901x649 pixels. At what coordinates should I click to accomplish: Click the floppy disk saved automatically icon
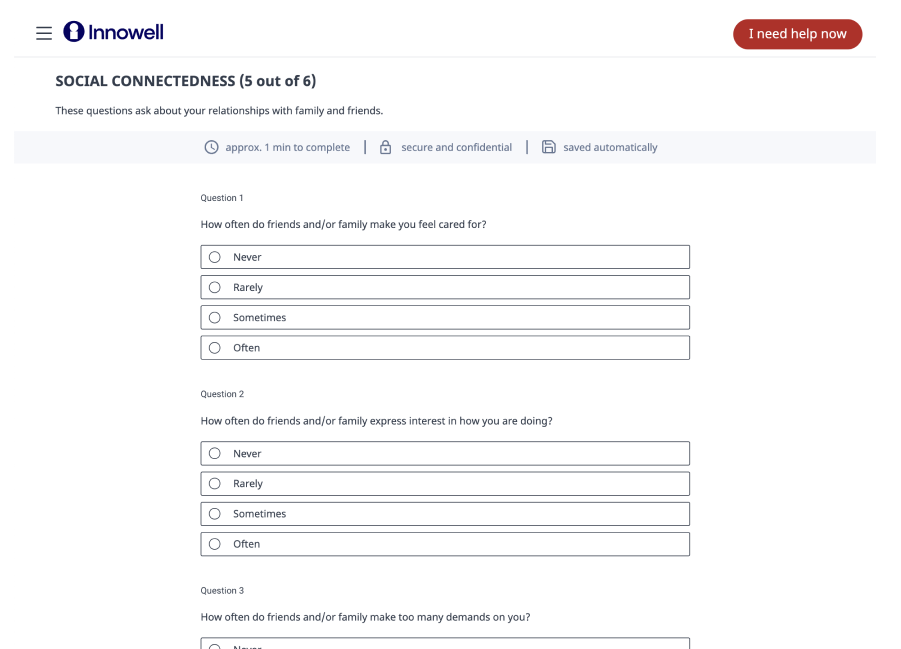[x=549, y=147]
